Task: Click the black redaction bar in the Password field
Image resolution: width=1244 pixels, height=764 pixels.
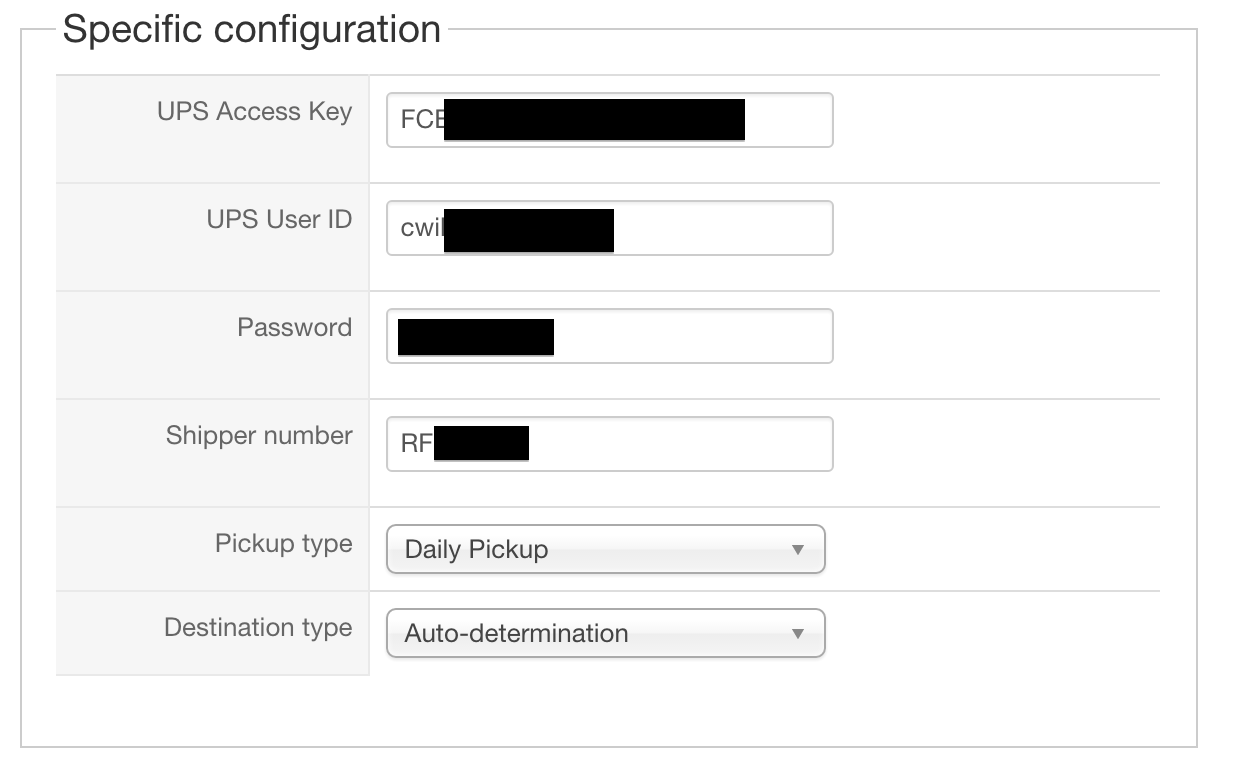Action: [x=475, y=337]
